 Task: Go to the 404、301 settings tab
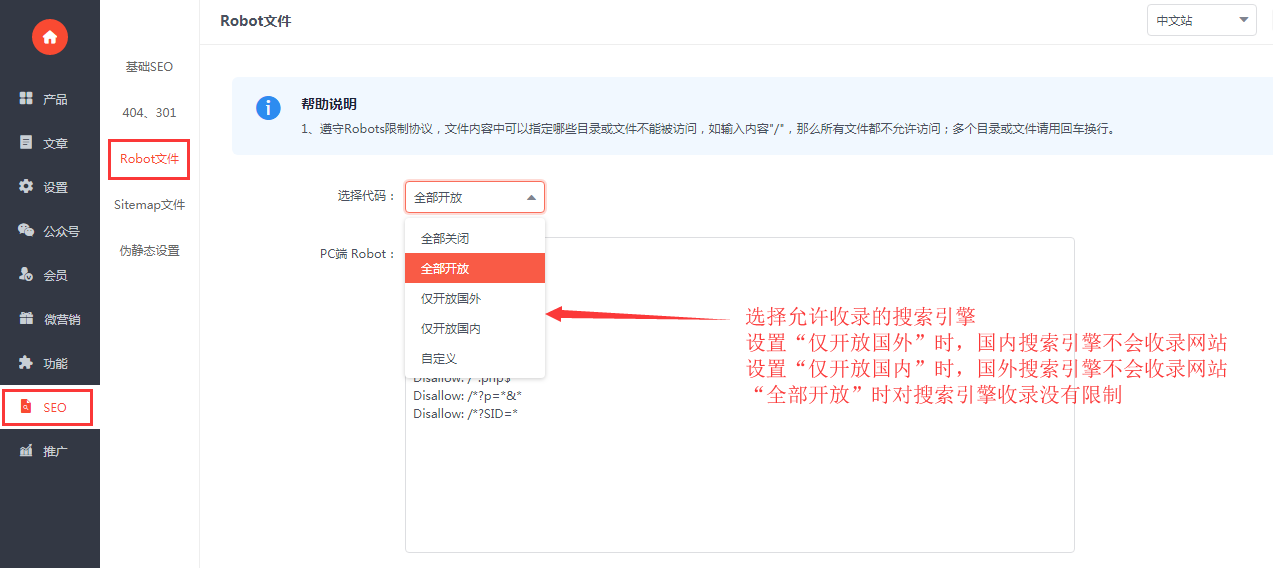[x=149, y=113]
